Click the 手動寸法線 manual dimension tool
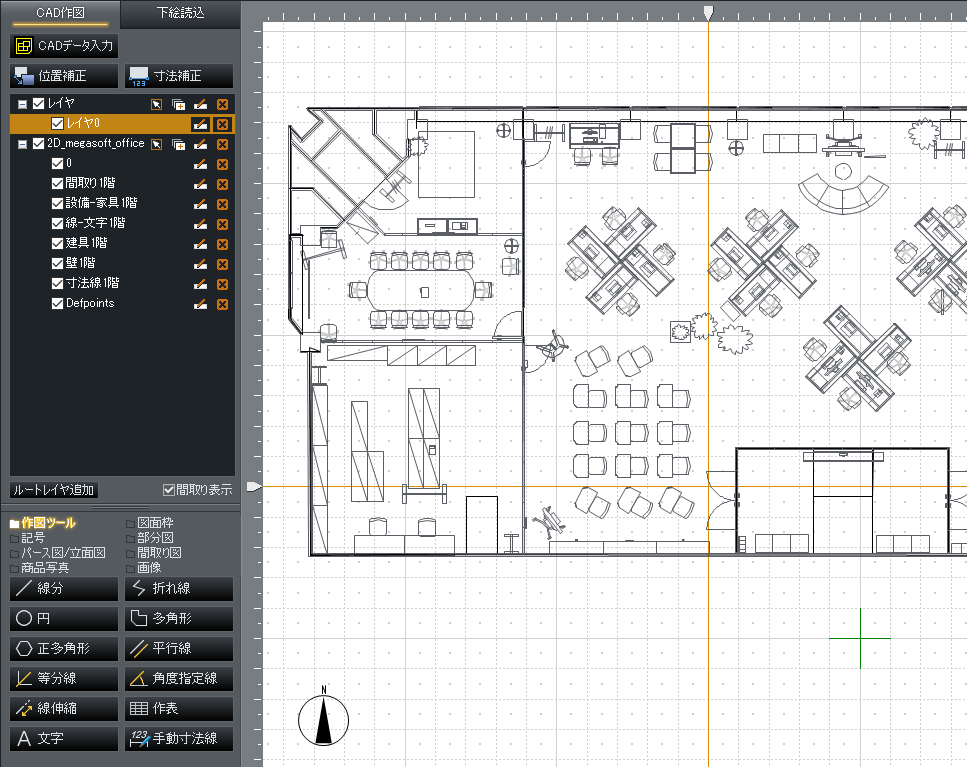 [x=178, y=739]
